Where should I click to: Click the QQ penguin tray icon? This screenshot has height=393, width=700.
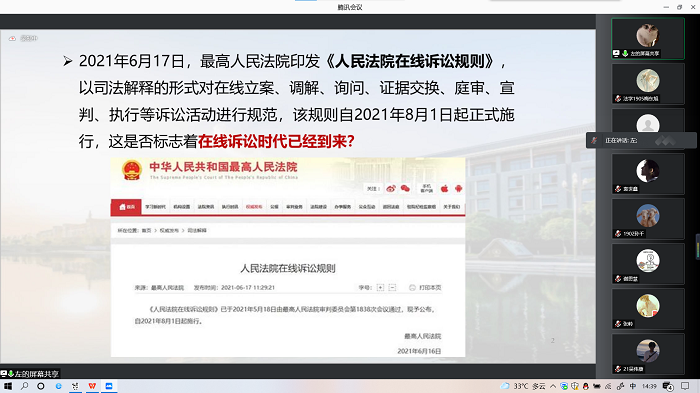pyautogui.click(x=585, y=386)
